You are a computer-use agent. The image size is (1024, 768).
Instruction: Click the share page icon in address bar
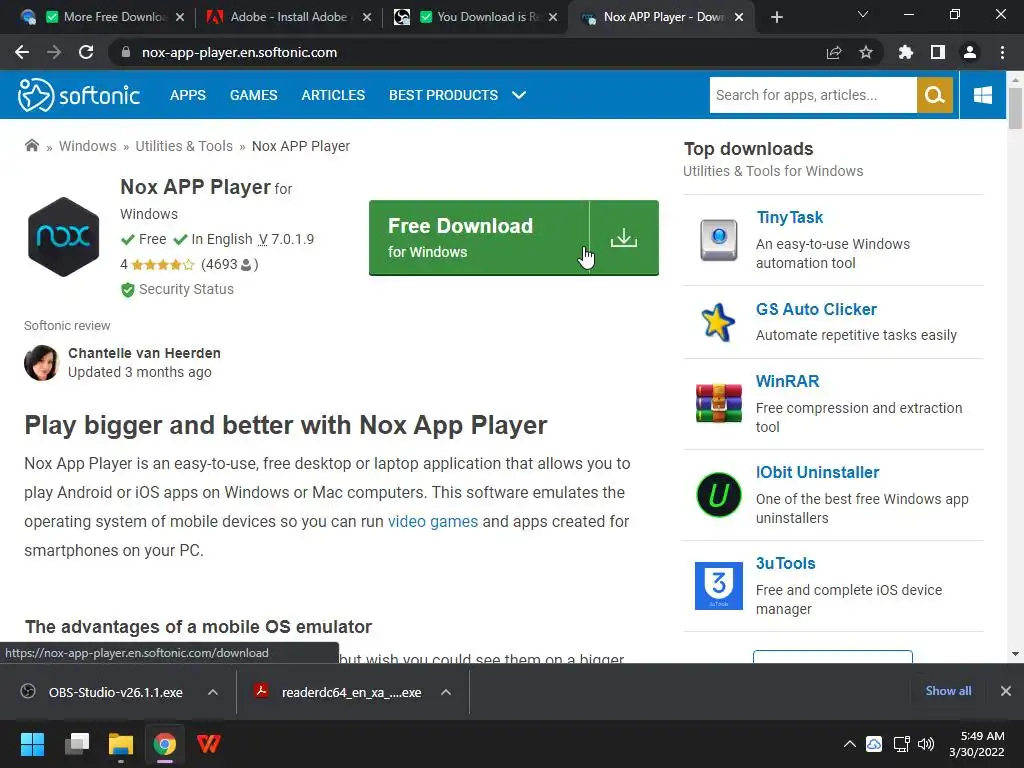click(834, 52)
